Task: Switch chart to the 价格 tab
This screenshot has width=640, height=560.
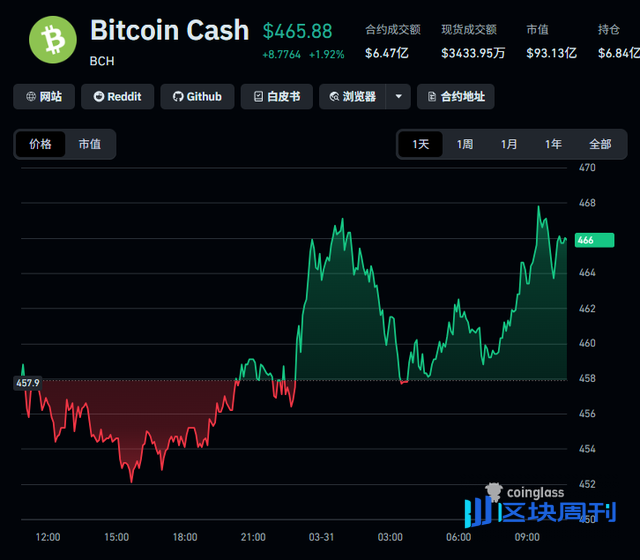Action: (40, 144)
